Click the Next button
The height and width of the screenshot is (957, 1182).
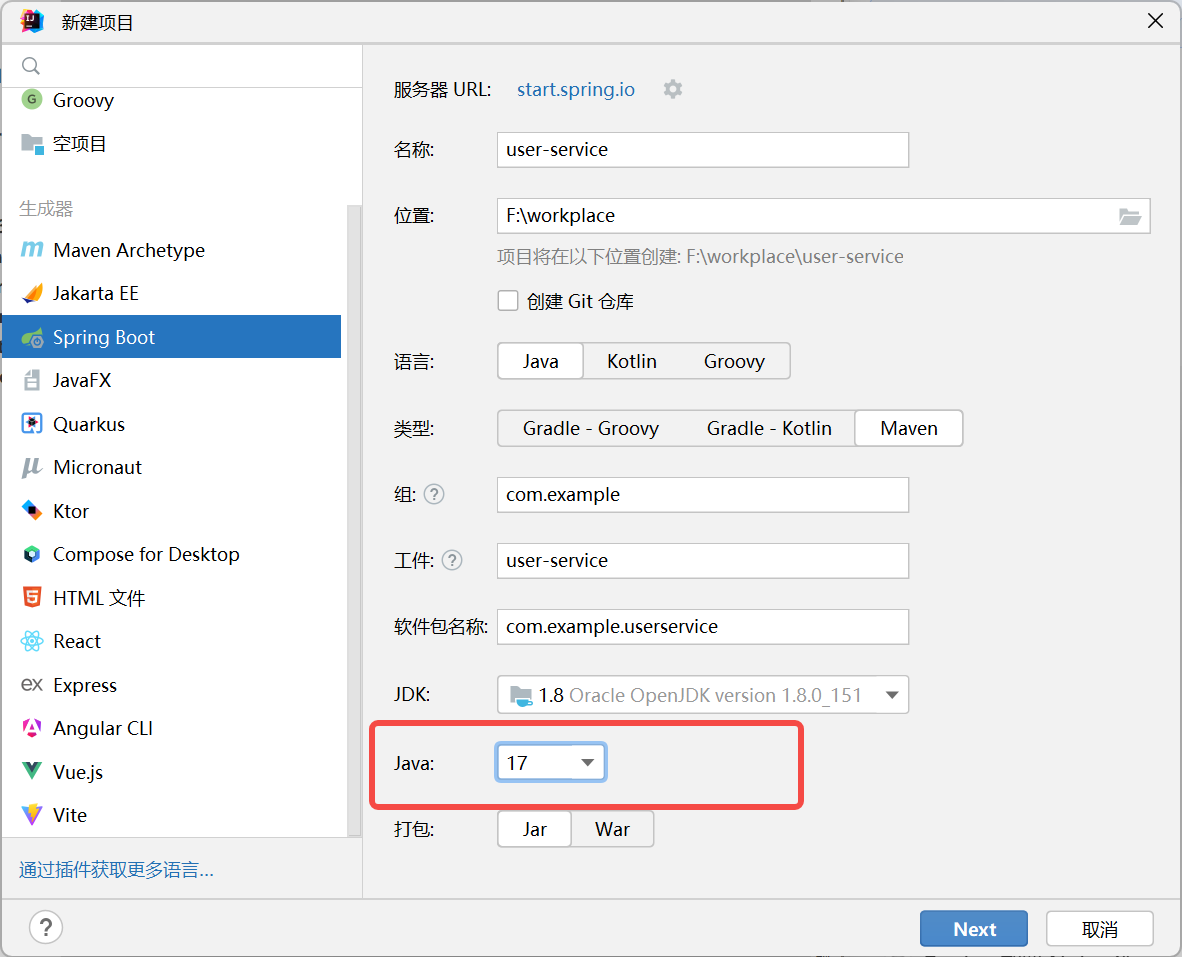point(973,928)
